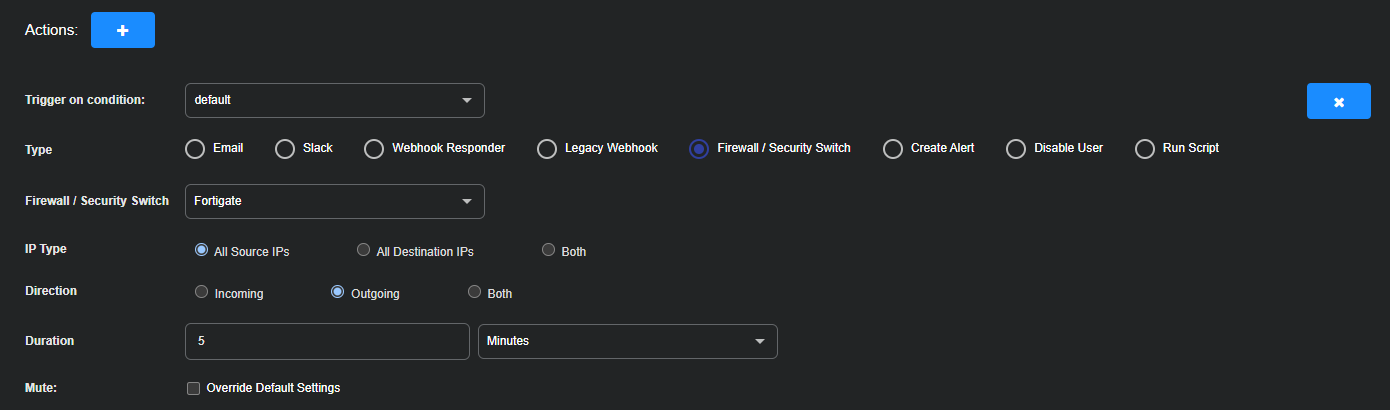The image size is (1390, 410).
Task: Set Direction to Incoming
Action: tap(201, 292)
